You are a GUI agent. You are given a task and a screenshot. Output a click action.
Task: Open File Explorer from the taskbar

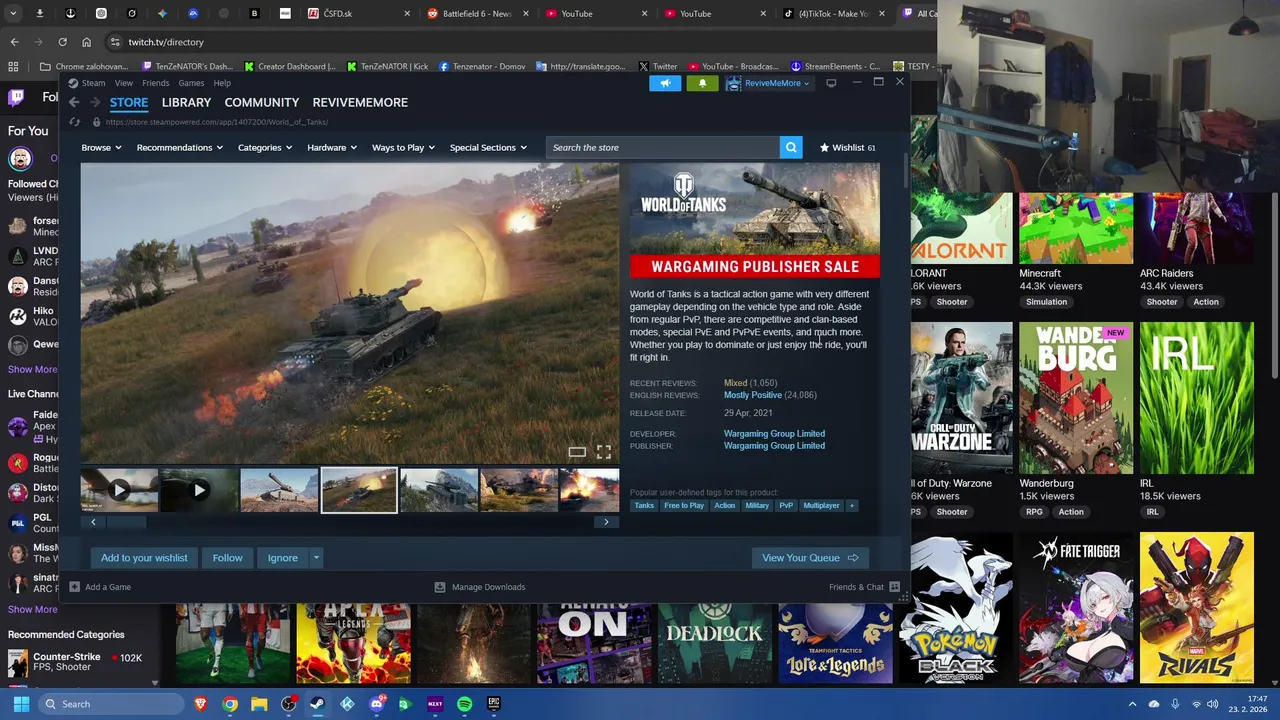tap(259, 704)
